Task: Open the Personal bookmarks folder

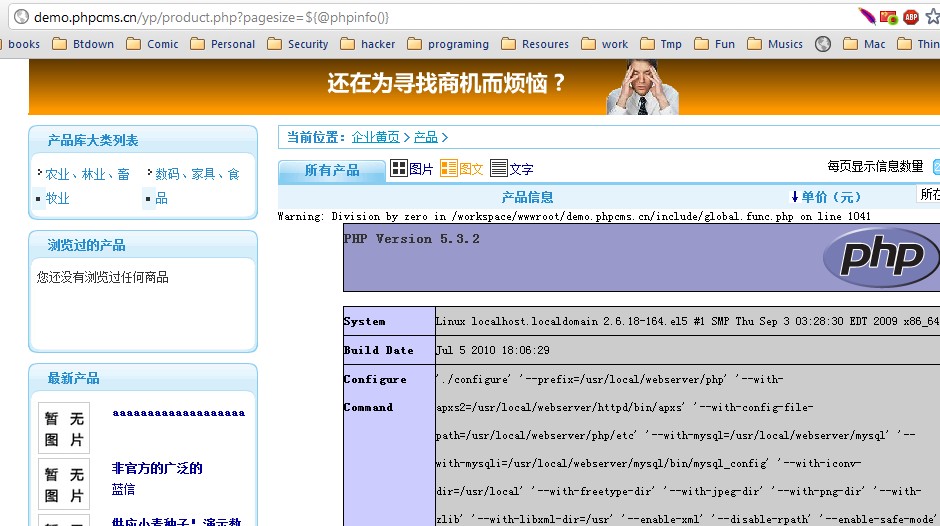Action: pos(222,44)
